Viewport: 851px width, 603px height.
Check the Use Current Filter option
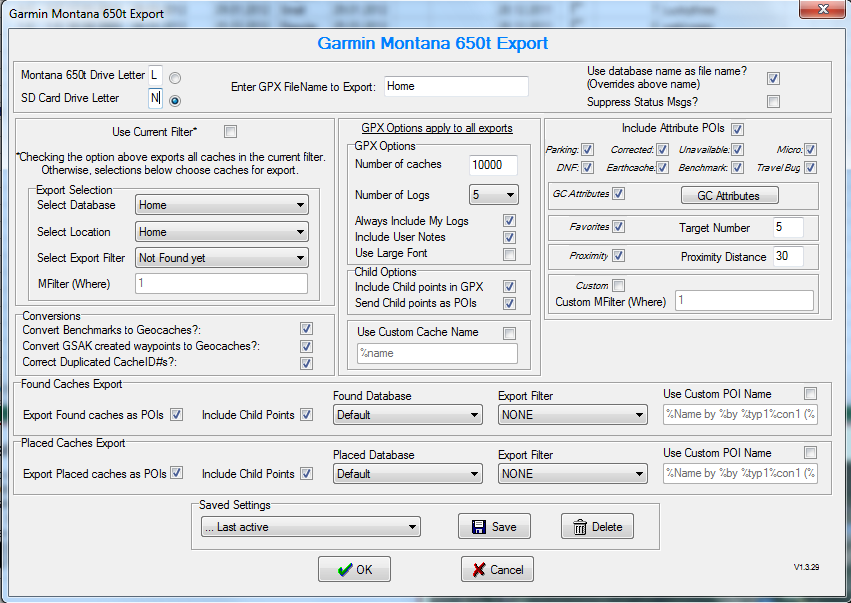(x=231, y=131)
